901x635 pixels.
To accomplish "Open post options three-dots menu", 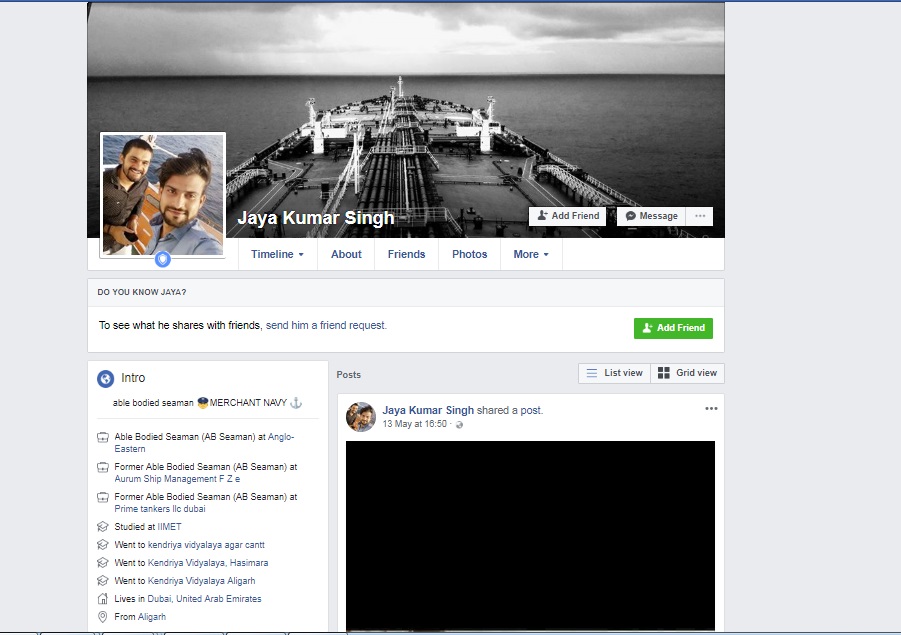I will click(x=711, y=409).
